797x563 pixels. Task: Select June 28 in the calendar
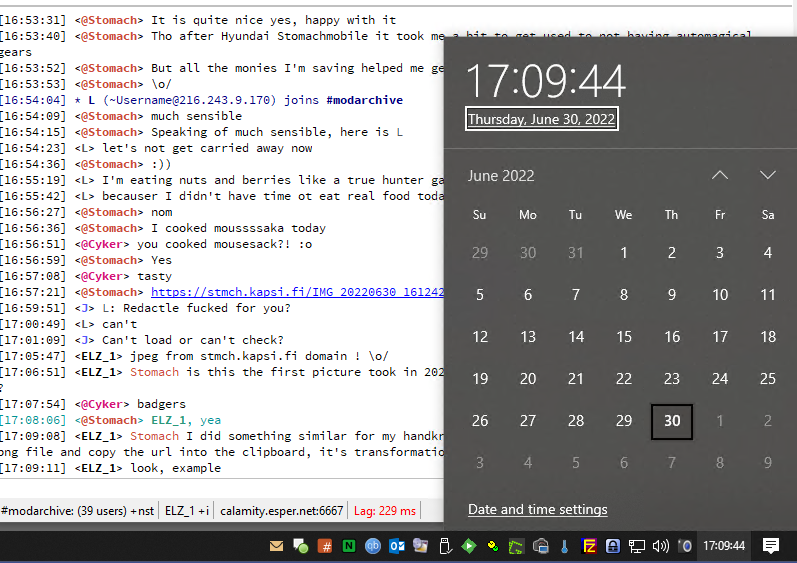pyautogui.click(x=575, y=421)
